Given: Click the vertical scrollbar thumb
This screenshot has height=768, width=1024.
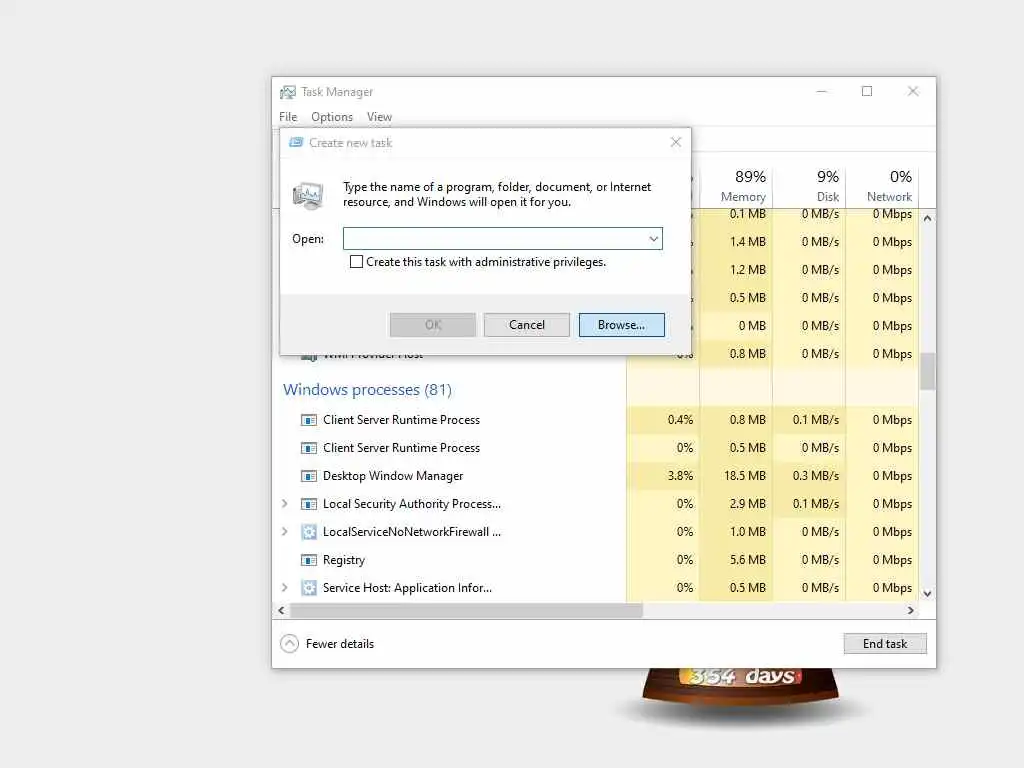Looking at the screenshot, I should (927, 371).
